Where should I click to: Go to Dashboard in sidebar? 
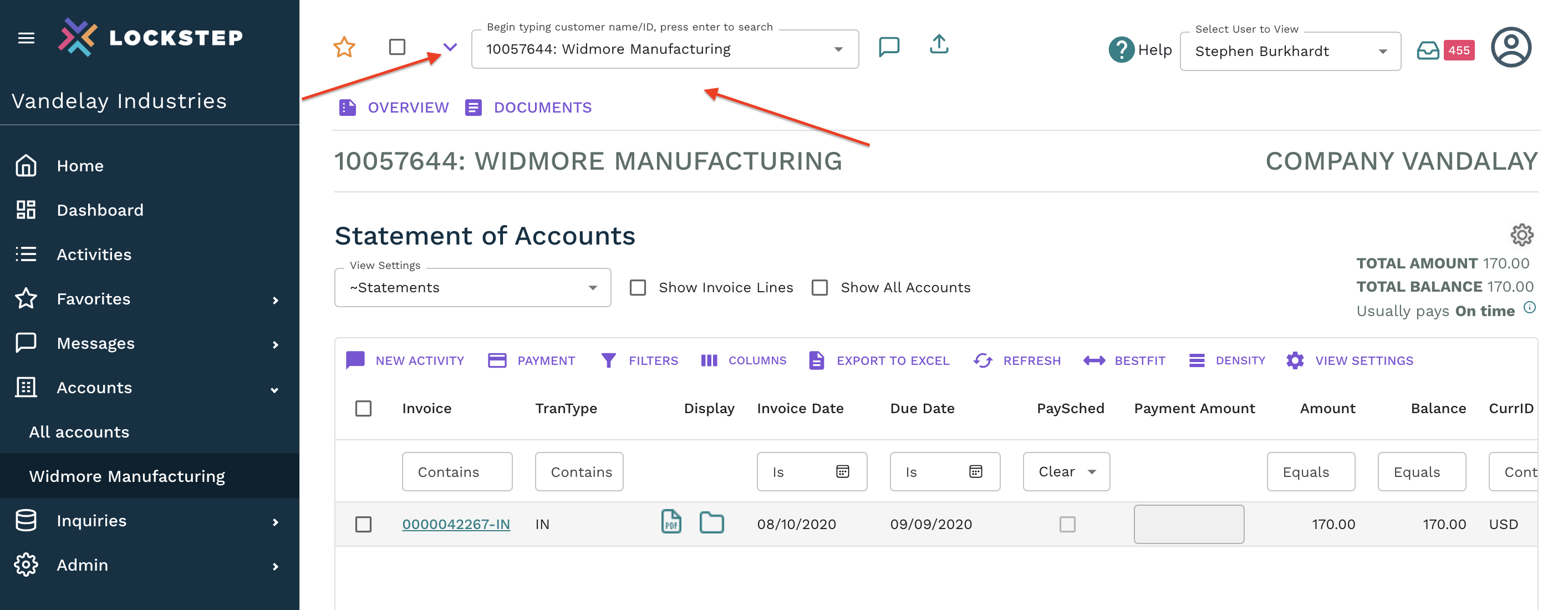(100, 210)
